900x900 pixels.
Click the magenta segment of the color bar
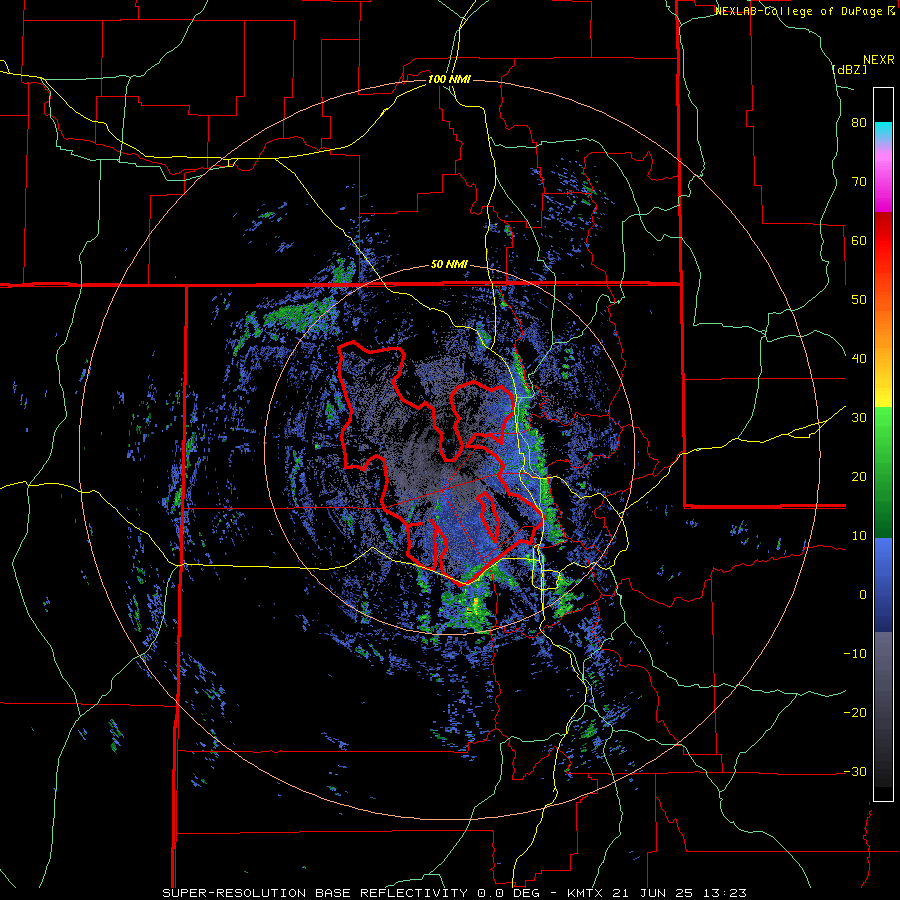883,184
